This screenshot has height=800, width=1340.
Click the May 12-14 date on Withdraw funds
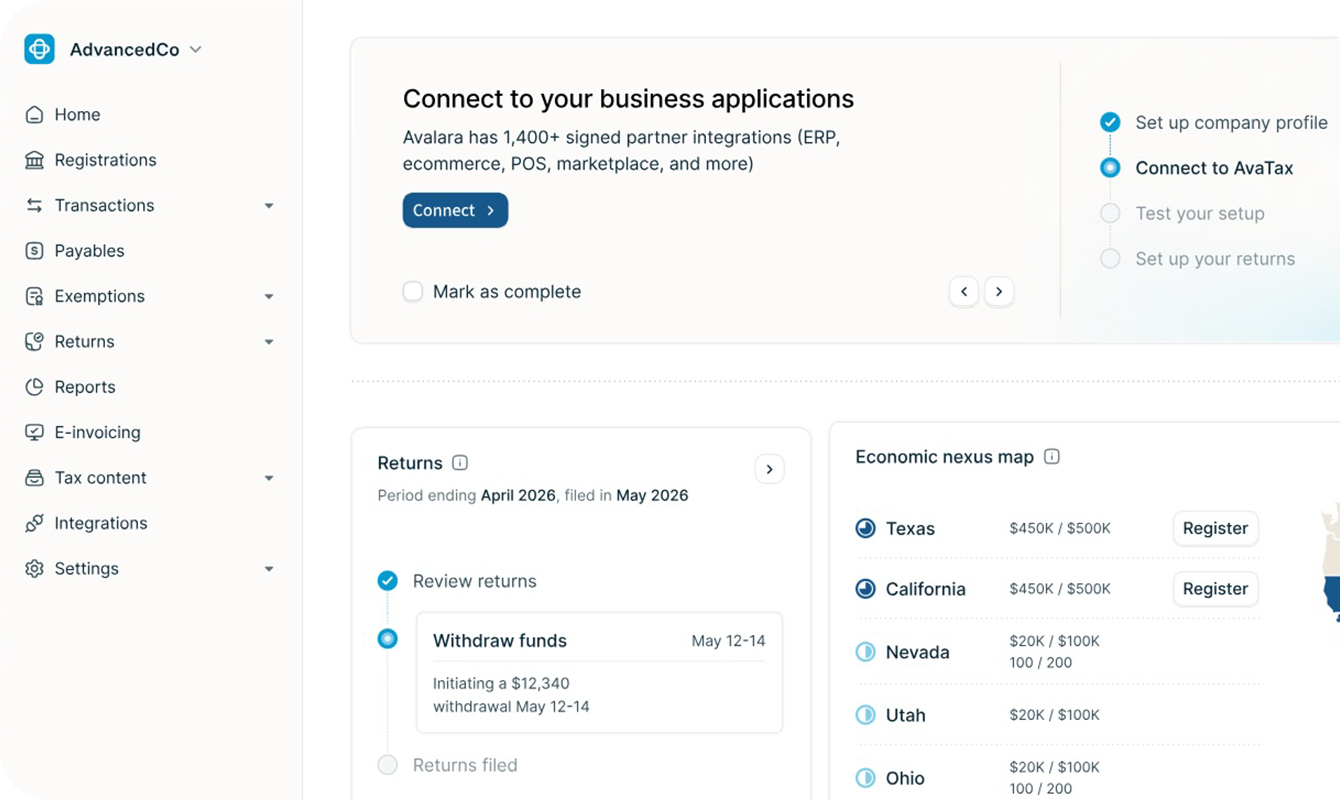[x=728, y=641]
